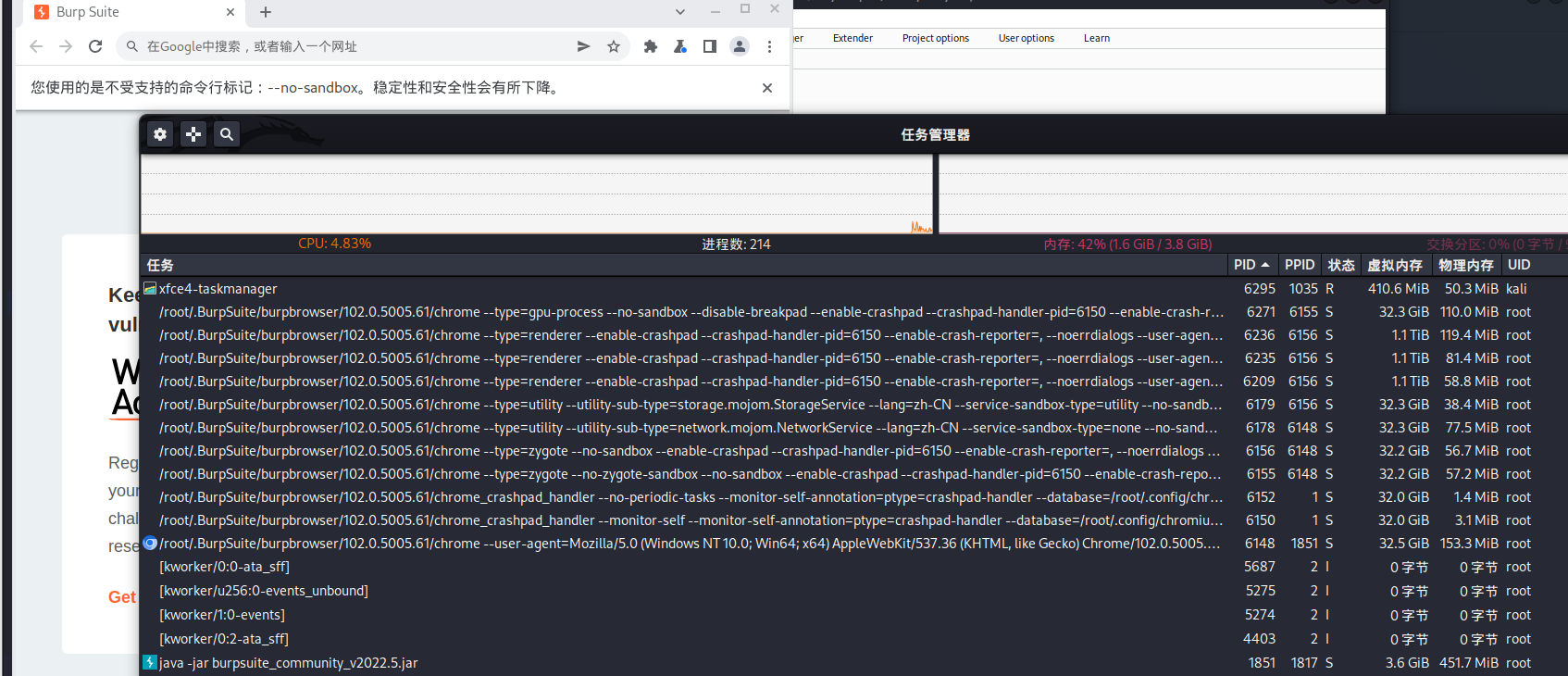Bookmark this page with the star icon
1568x676 pixels.
(x=614, y=46)
